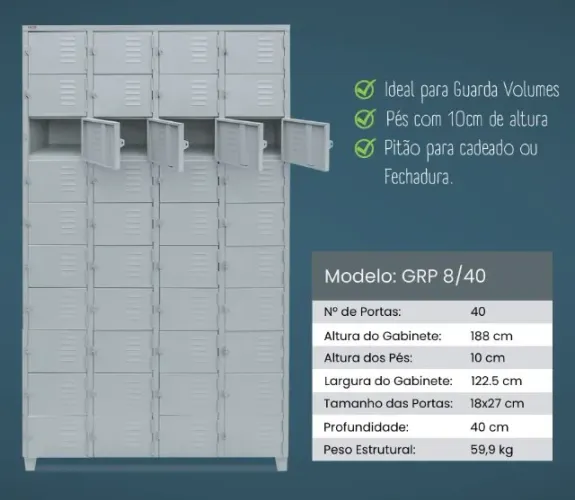This screenshot has width=575, height=500.
Task: Click the '40 cm' depth value
Action: (489, 427)
